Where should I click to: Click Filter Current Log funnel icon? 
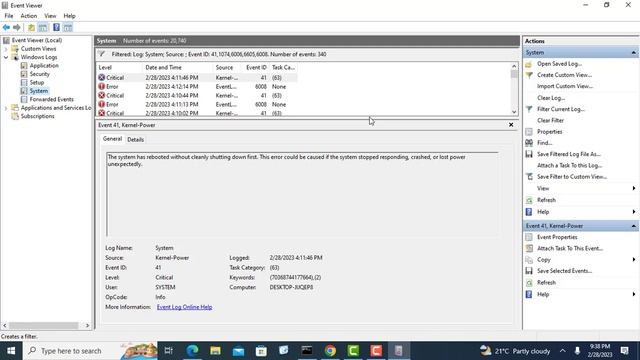pyautogui.click(x=529, y=109)
